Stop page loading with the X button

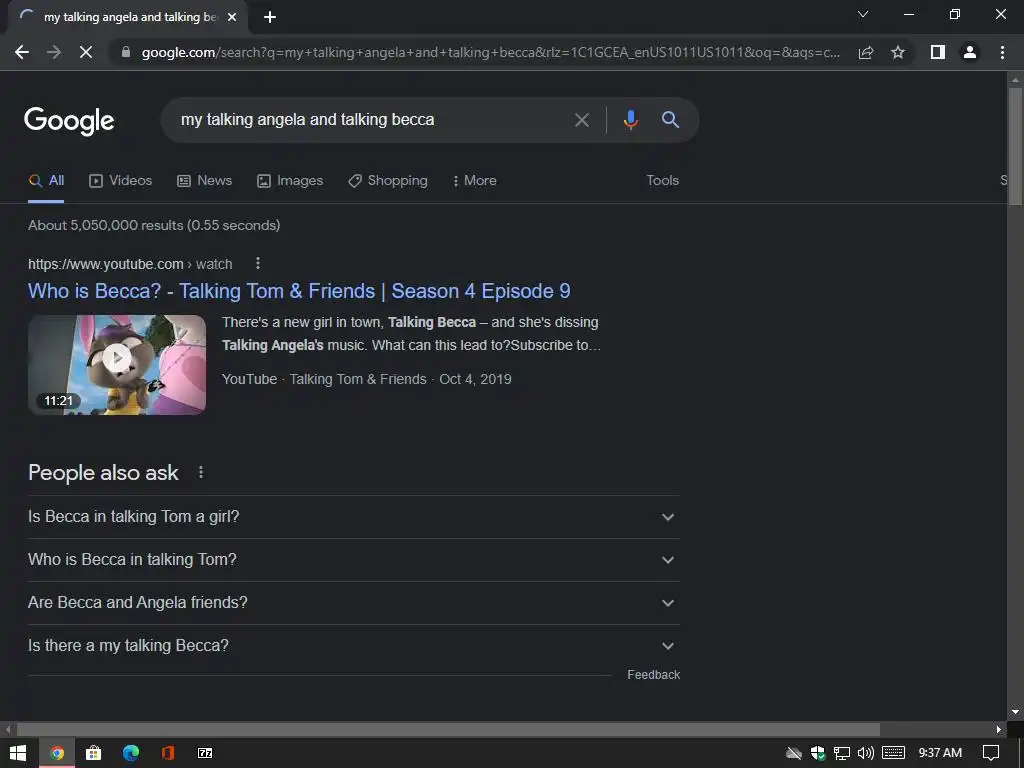coord(86,52)
